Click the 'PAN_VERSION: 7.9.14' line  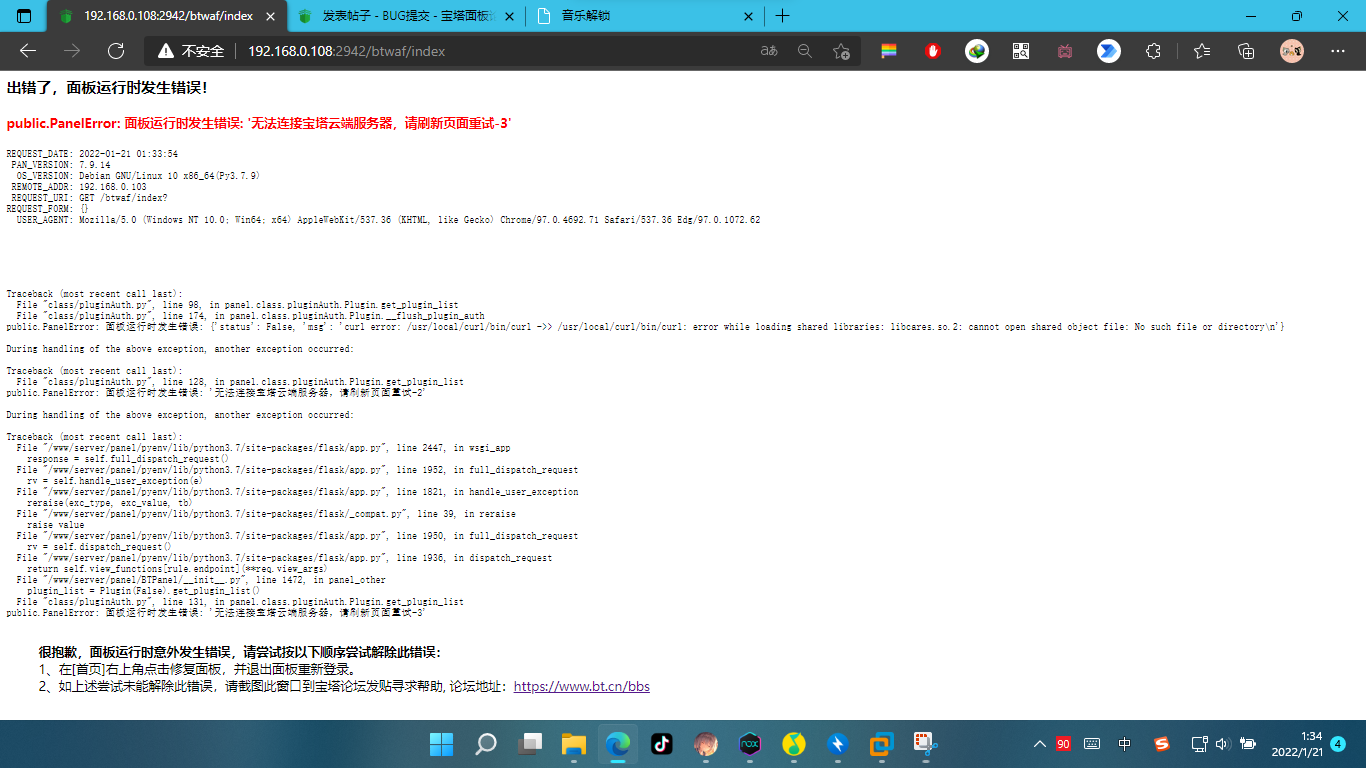point(61,165)
